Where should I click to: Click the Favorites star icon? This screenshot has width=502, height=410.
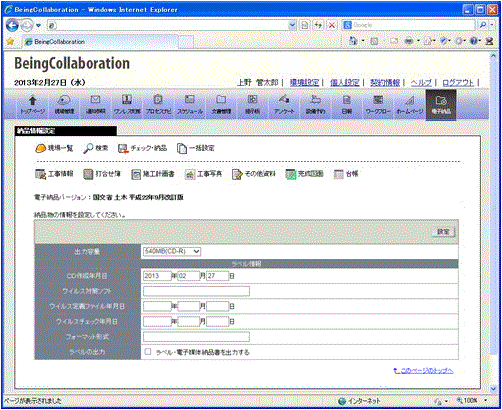click(x=10, y=42)
